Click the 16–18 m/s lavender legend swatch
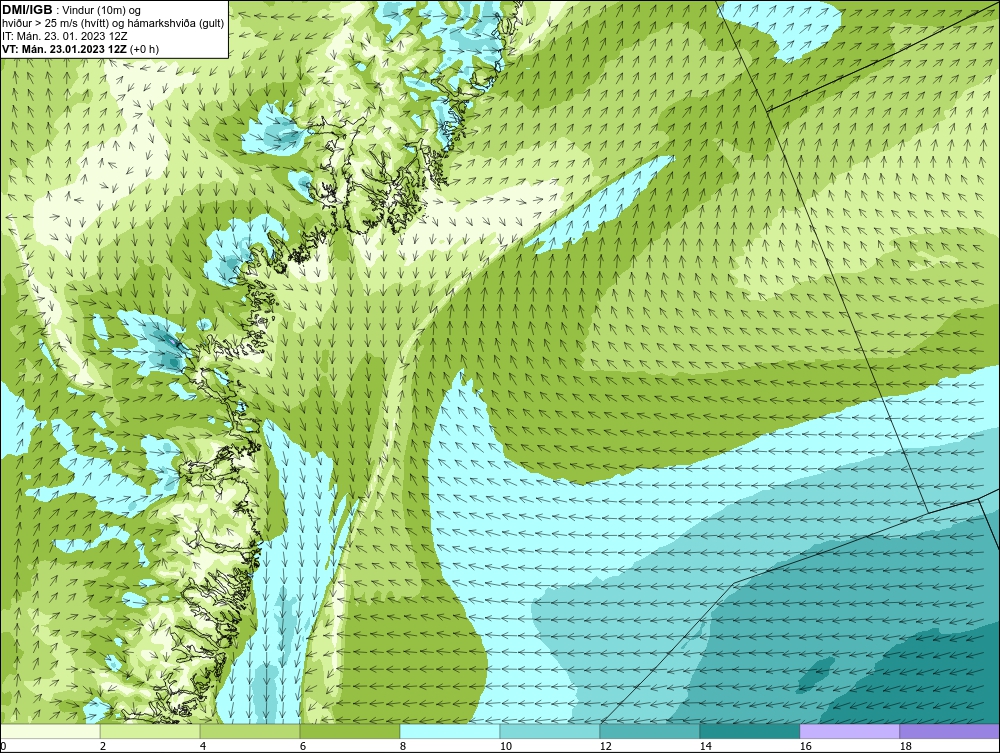The image size is (1000, 753). pyautogui.click(x=849, y=731)
